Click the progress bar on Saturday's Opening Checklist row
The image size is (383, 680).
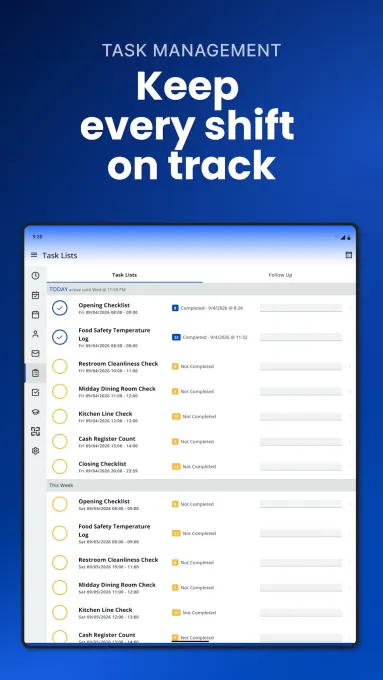(301, 504)
